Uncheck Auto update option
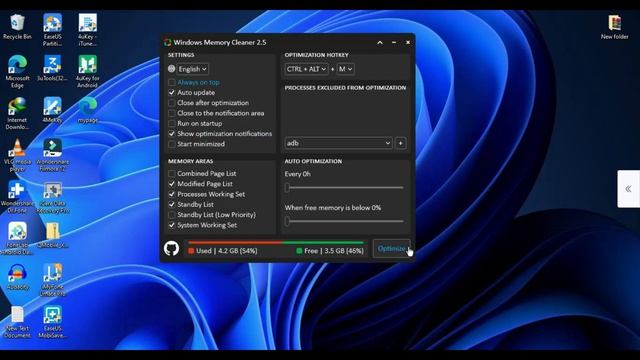This screenshot has width=640, height=360. point(172,93)
